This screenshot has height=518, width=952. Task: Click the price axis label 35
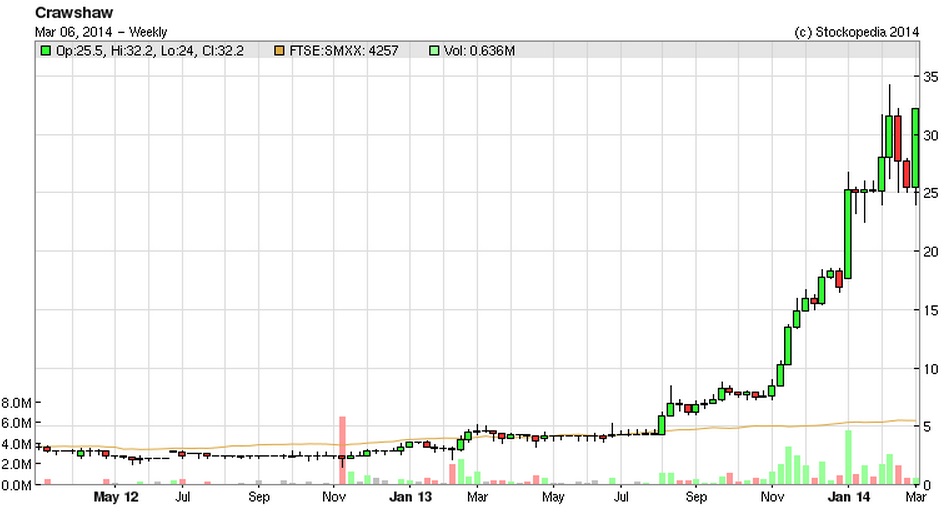pyautogui.click(x=930, y=77)
